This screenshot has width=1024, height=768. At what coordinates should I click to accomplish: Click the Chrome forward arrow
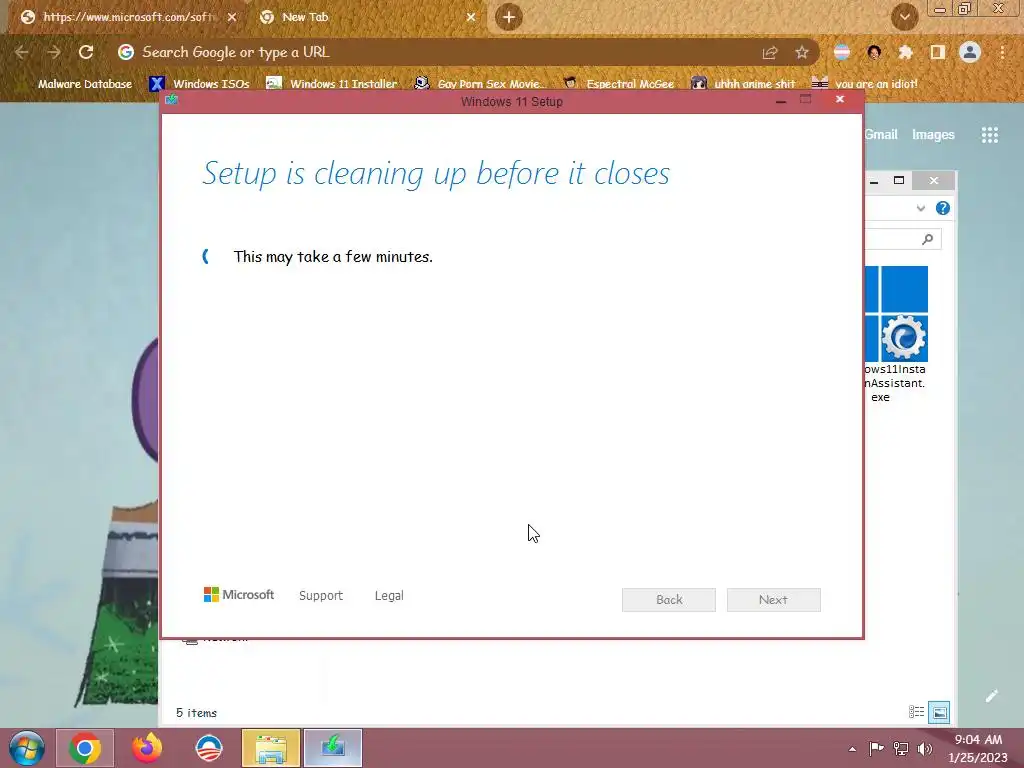click(x=54, y=52)
